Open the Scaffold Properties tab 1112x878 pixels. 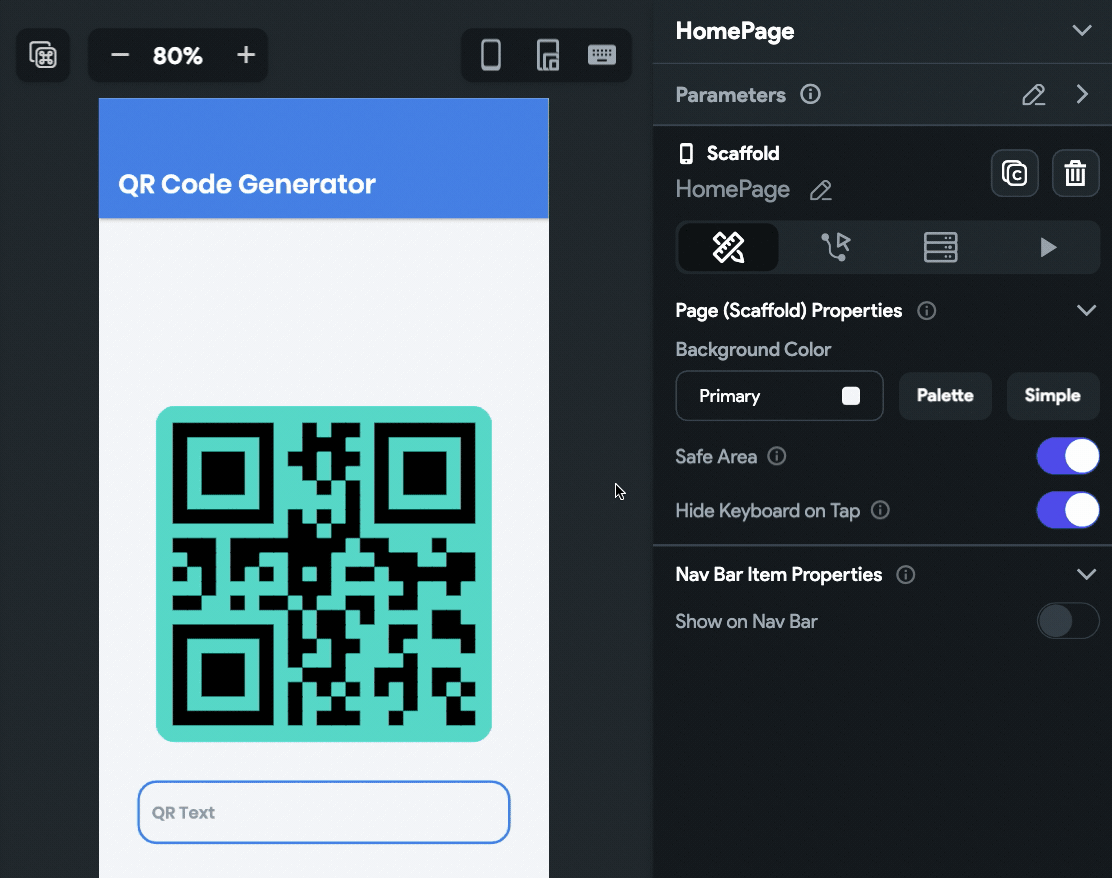click(x=728, y=247)
